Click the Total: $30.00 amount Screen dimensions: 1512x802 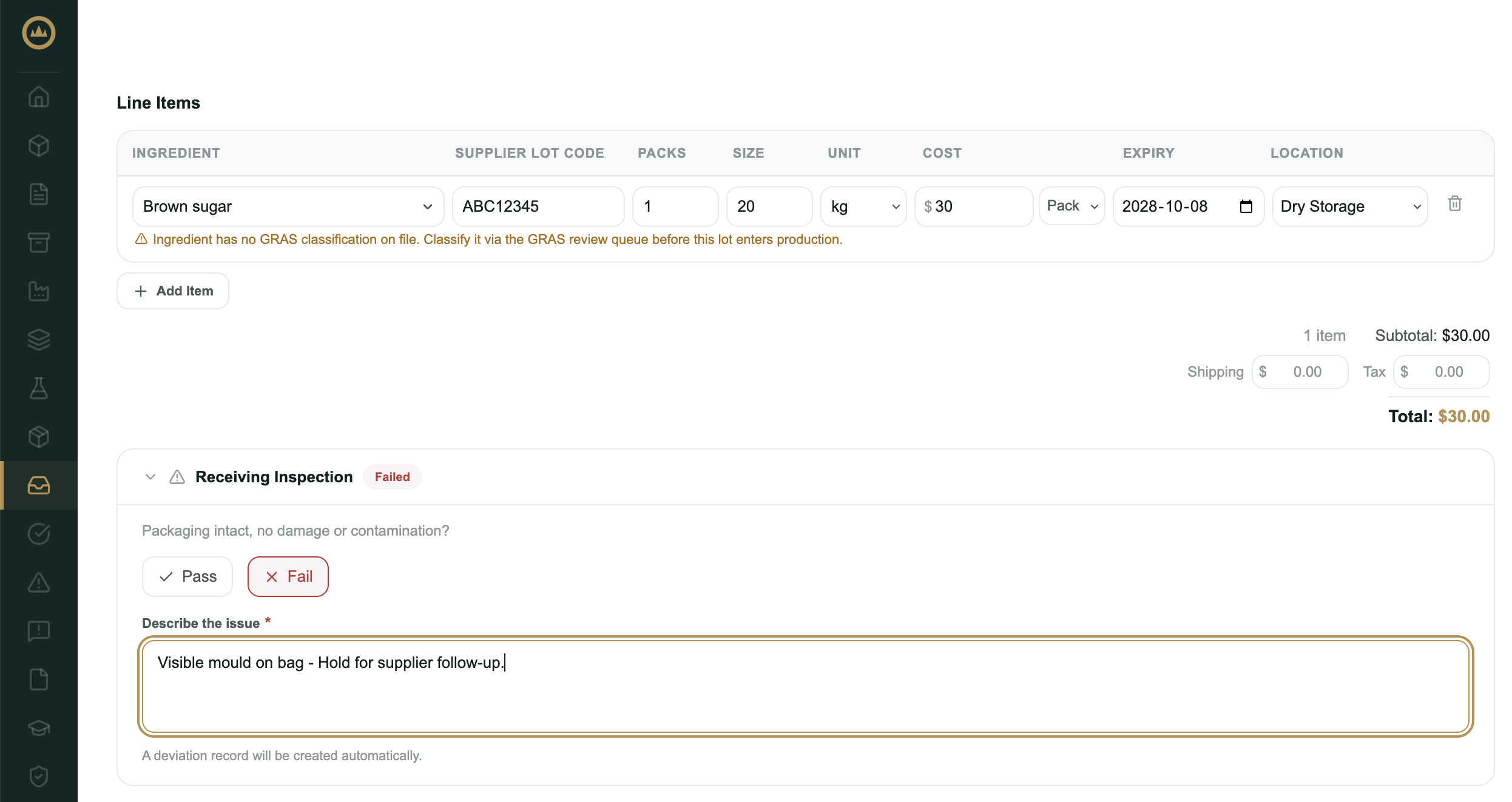click(x=1439, y=416)
